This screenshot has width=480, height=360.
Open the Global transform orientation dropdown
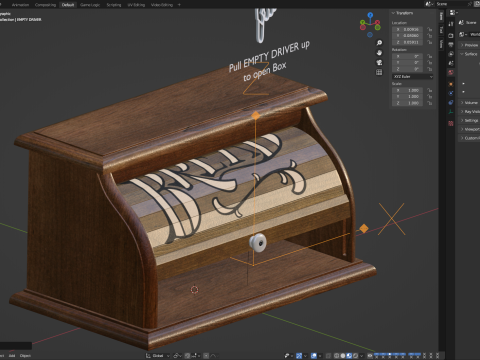tap(158, 356)
